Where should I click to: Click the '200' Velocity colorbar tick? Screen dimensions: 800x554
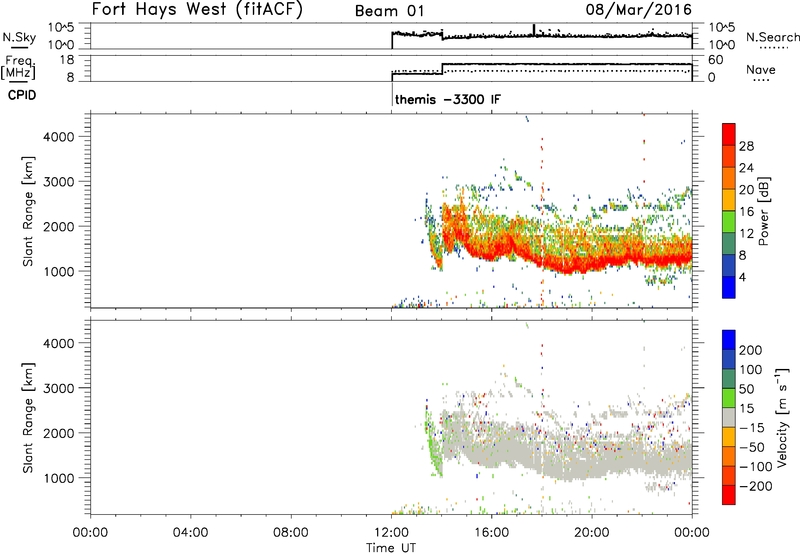[x=751, y=350]
